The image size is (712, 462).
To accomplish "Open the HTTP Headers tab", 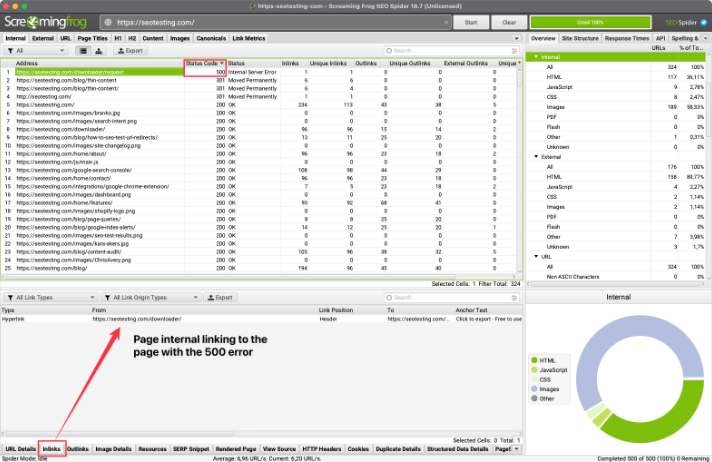I will [x=321, y=449].
